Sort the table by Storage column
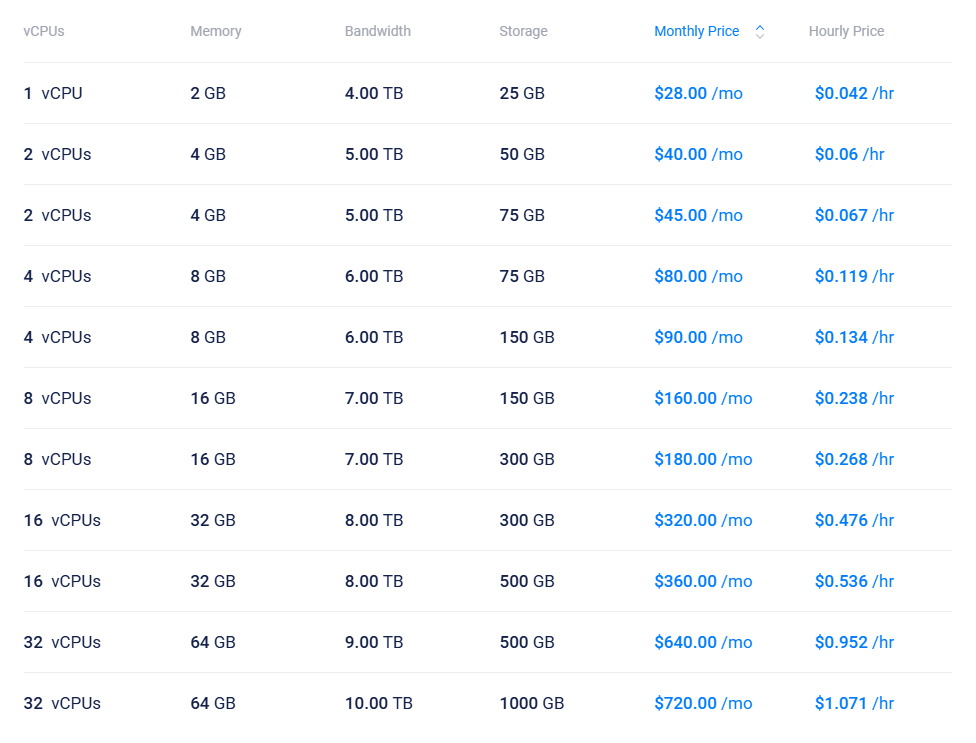 coord(523,31)
